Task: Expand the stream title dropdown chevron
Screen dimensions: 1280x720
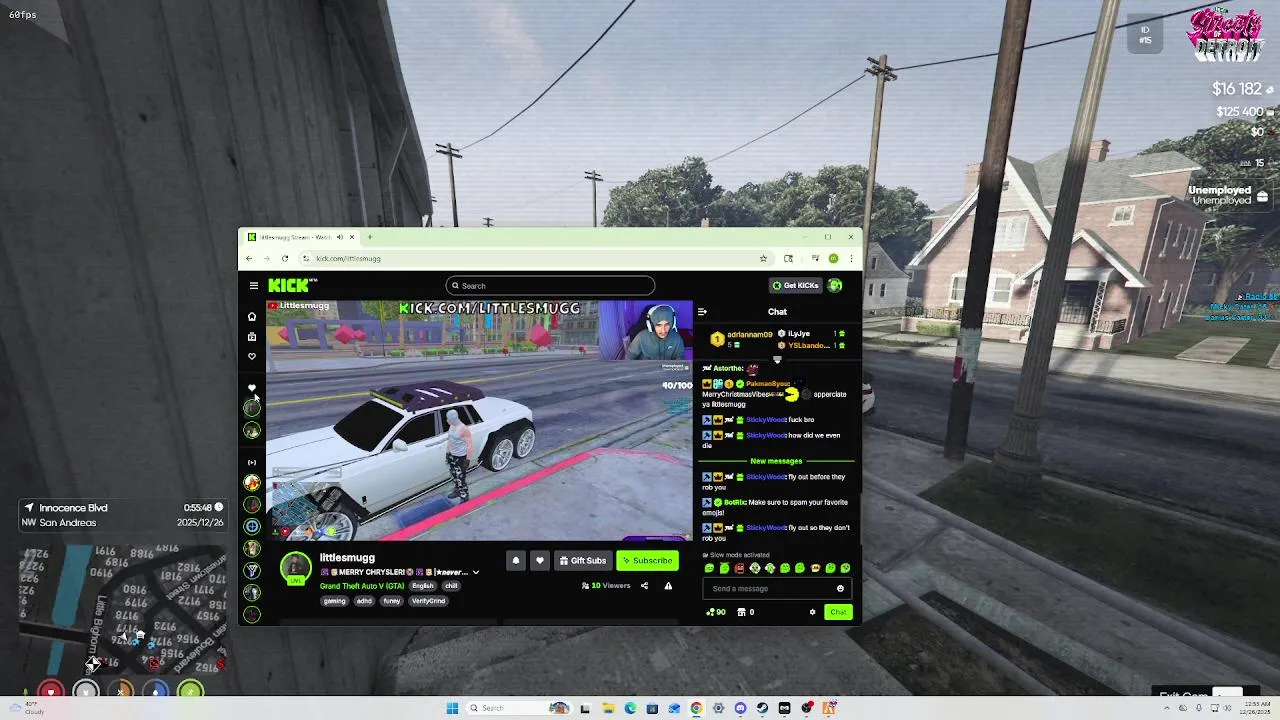Action: tap(476, 573)
